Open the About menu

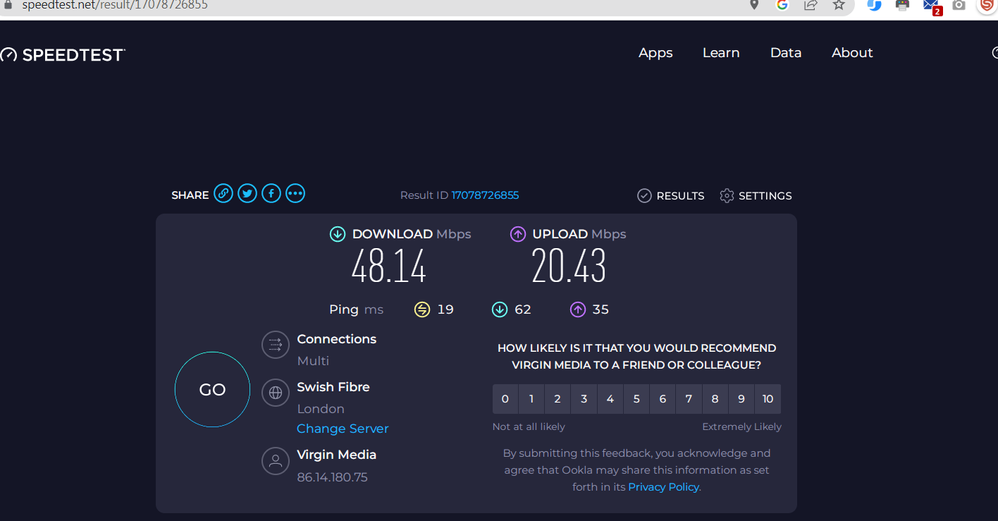click(x=852, y=53)
